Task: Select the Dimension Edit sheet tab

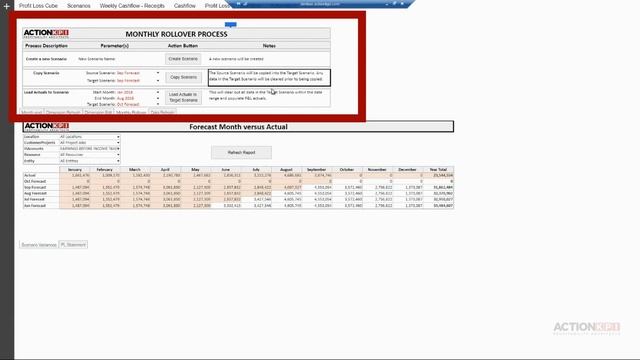Action: point(98,112)
